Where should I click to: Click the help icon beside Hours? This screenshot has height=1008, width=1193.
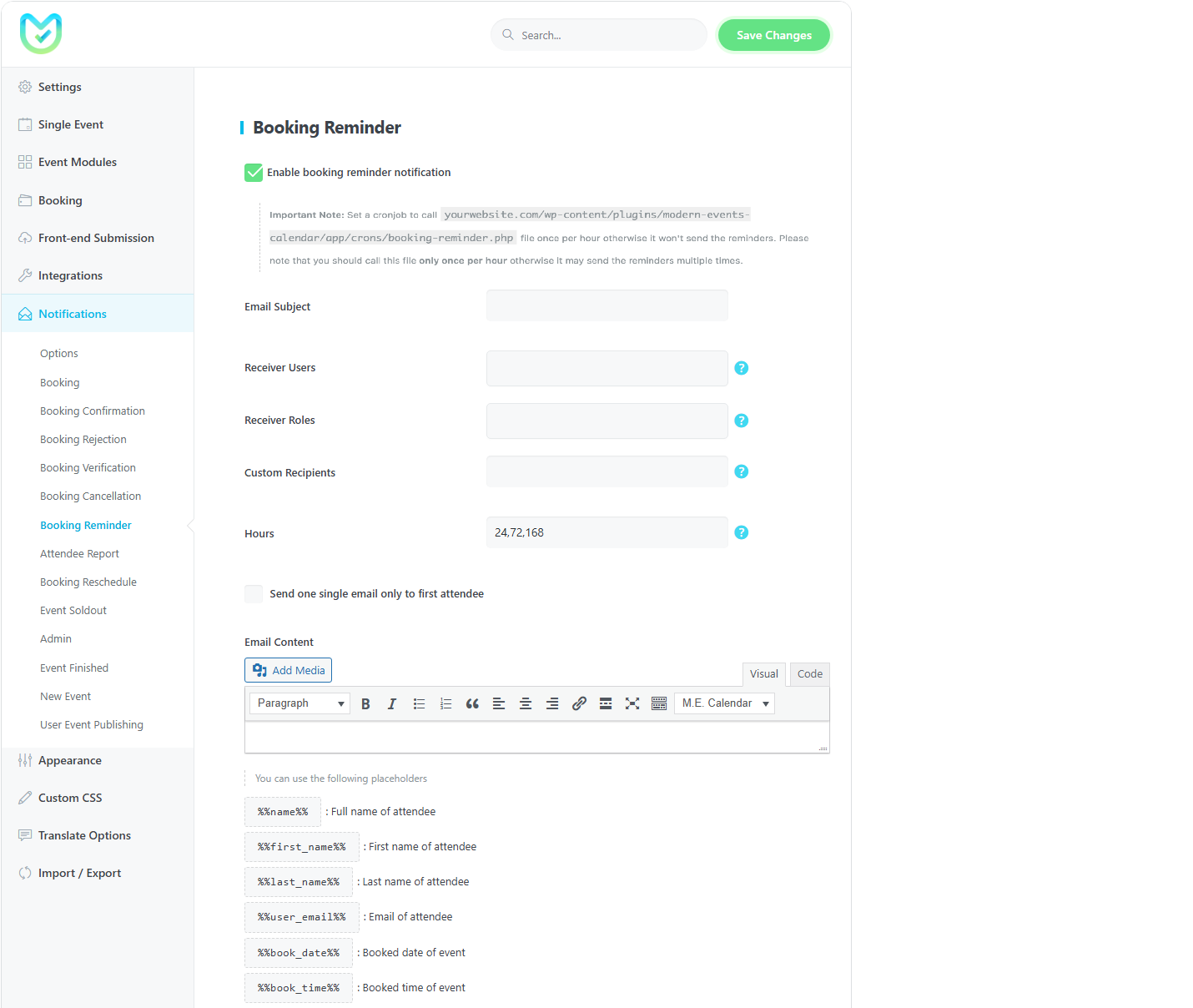click(x=741, y=532)
